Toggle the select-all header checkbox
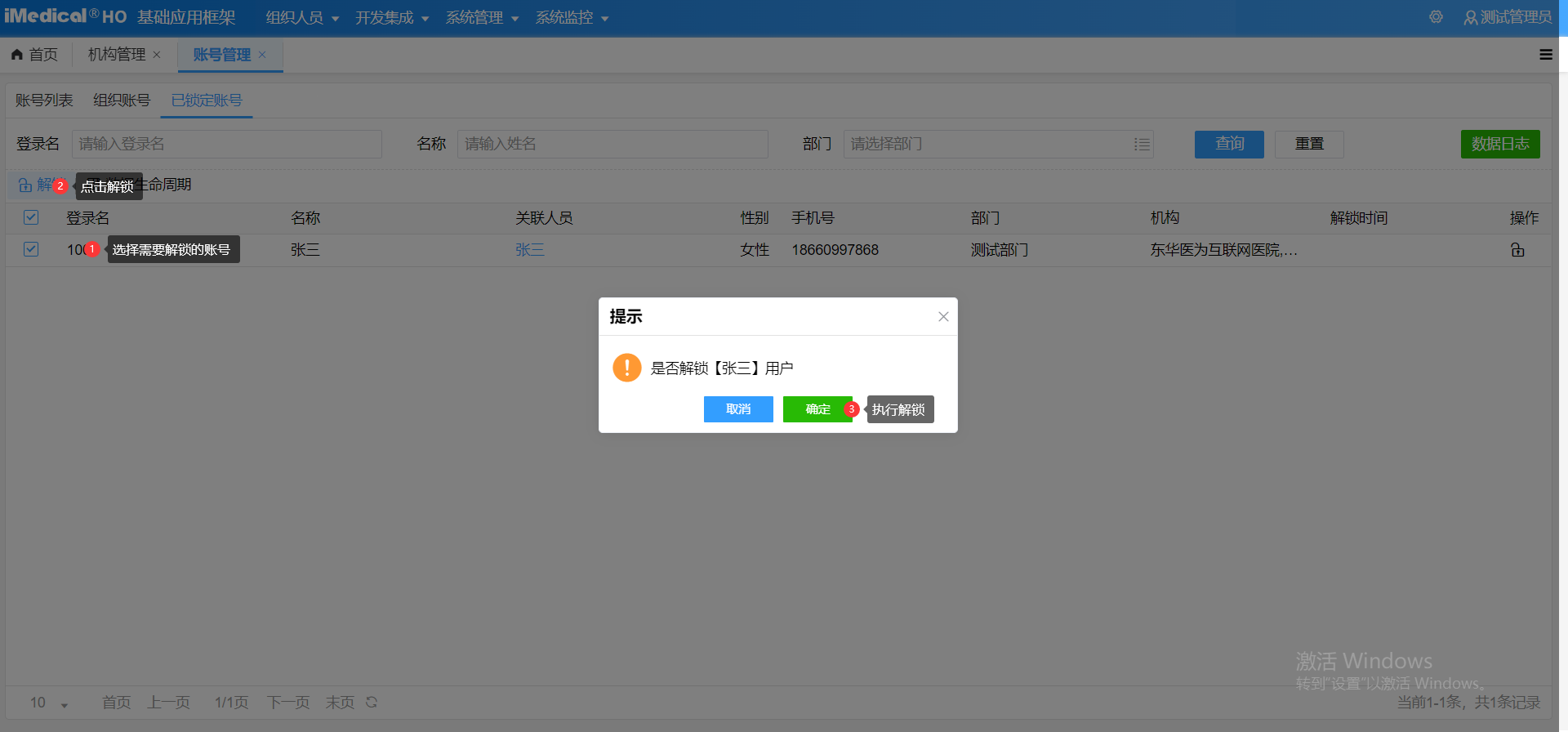1568x732 pixels. 31,217
